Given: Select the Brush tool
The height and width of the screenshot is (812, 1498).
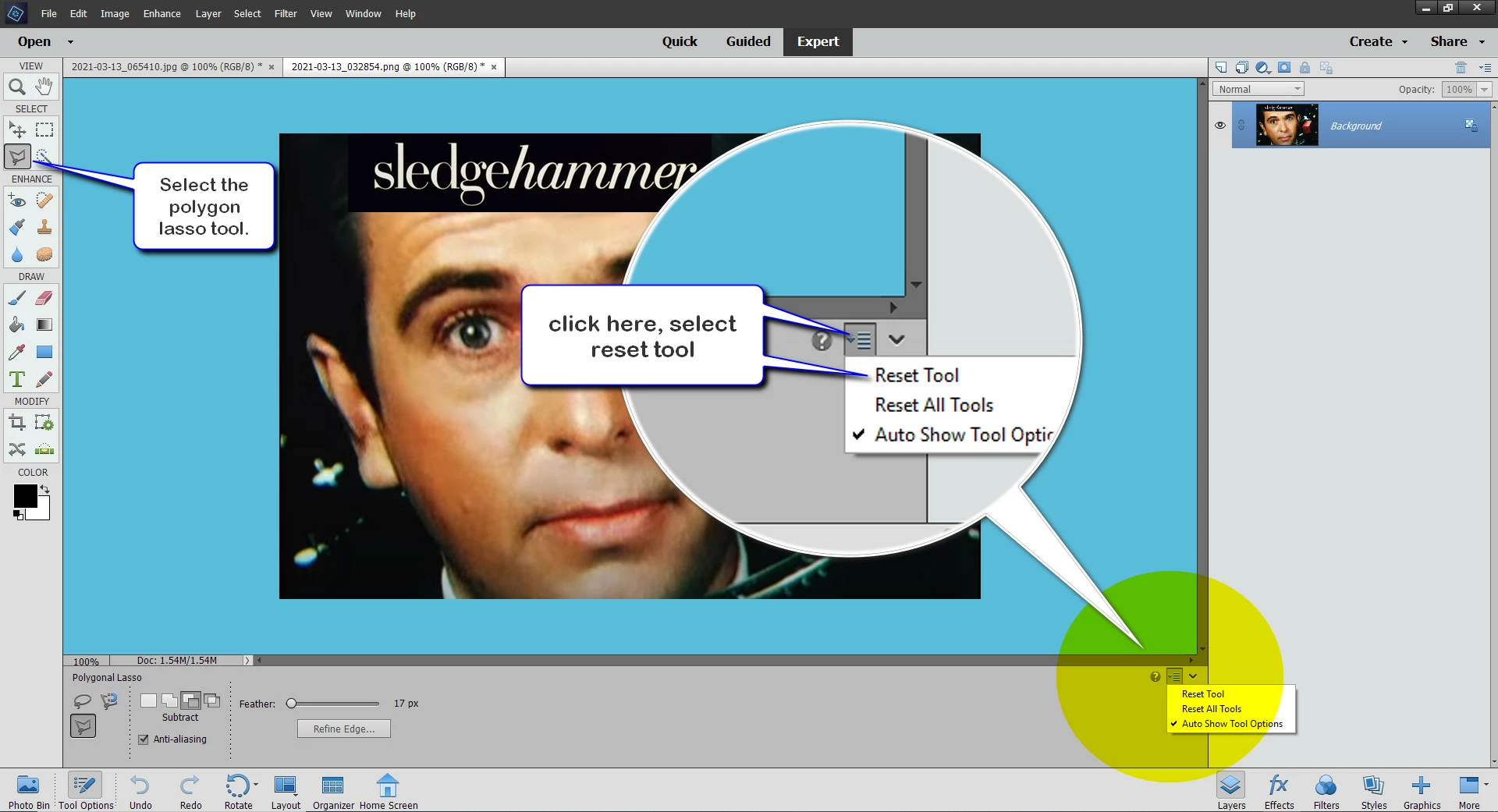Looking at the screenshot, I should (17, 298).
